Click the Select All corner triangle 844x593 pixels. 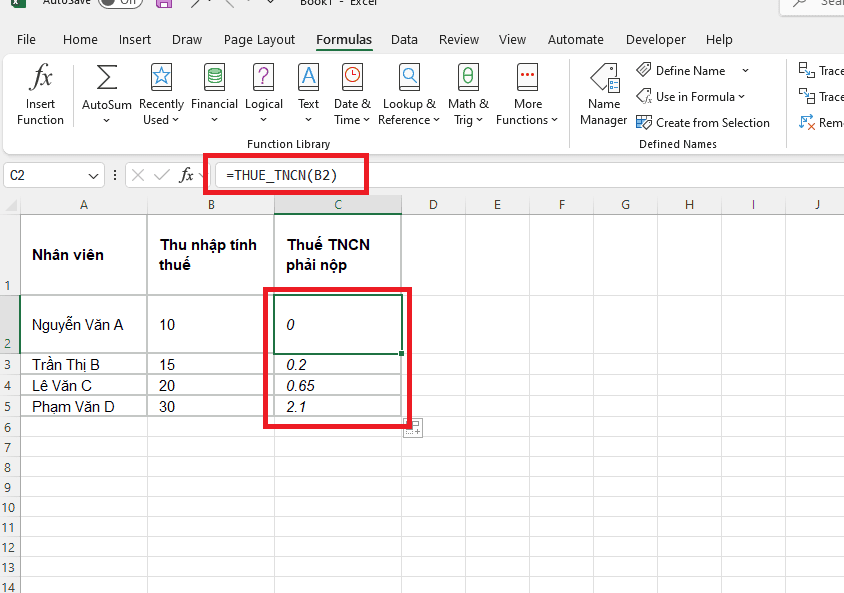pyautogui.click(x=10, y=205)
